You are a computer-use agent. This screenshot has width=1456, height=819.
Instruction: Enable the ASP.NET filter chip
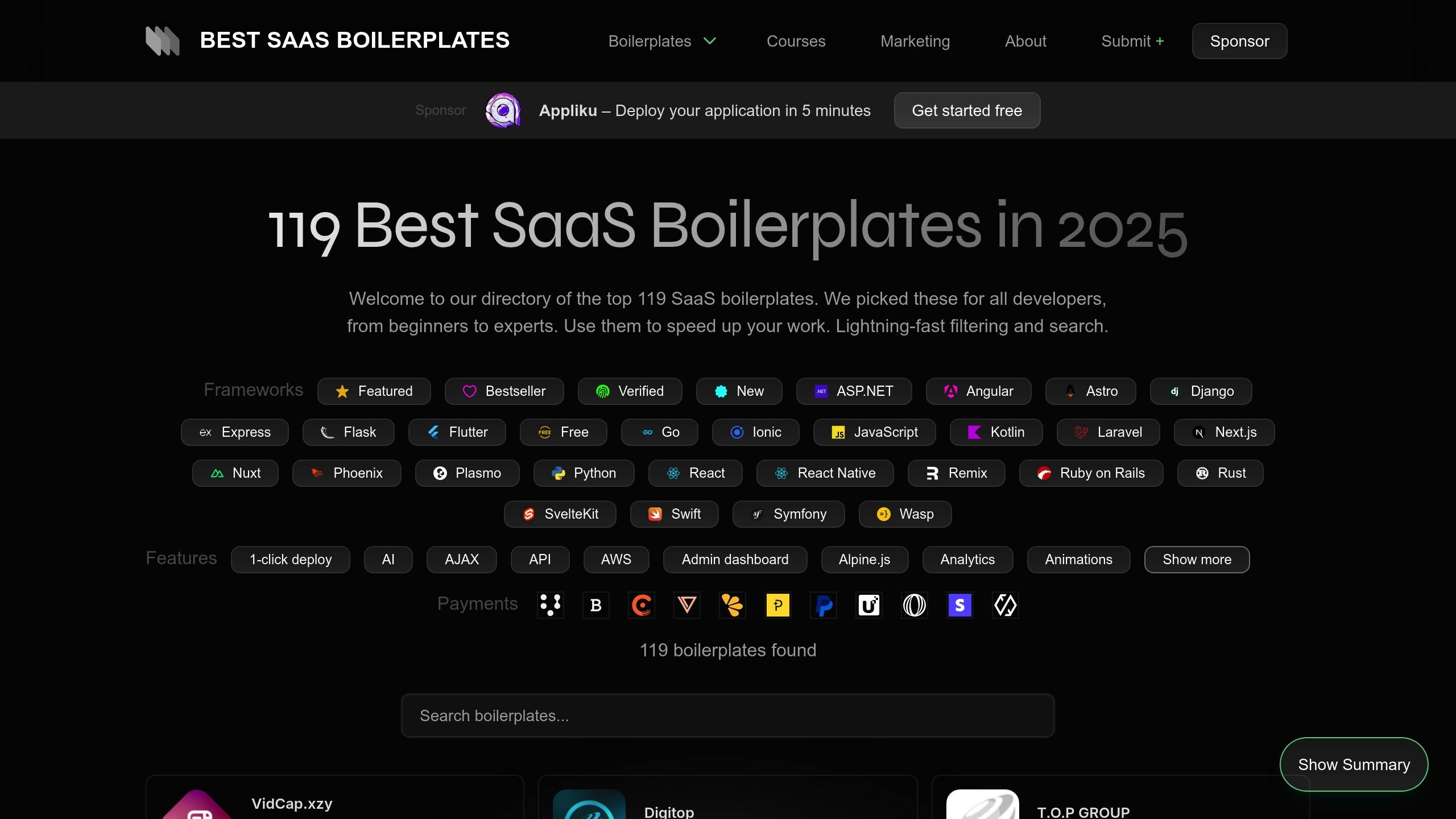854,391
